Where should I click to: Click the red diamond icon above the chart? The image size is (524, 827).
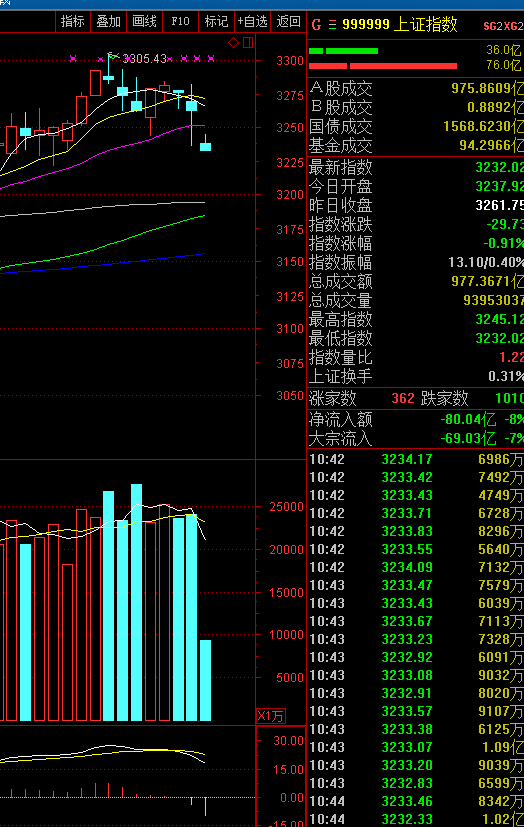click(x=234, y=43)
